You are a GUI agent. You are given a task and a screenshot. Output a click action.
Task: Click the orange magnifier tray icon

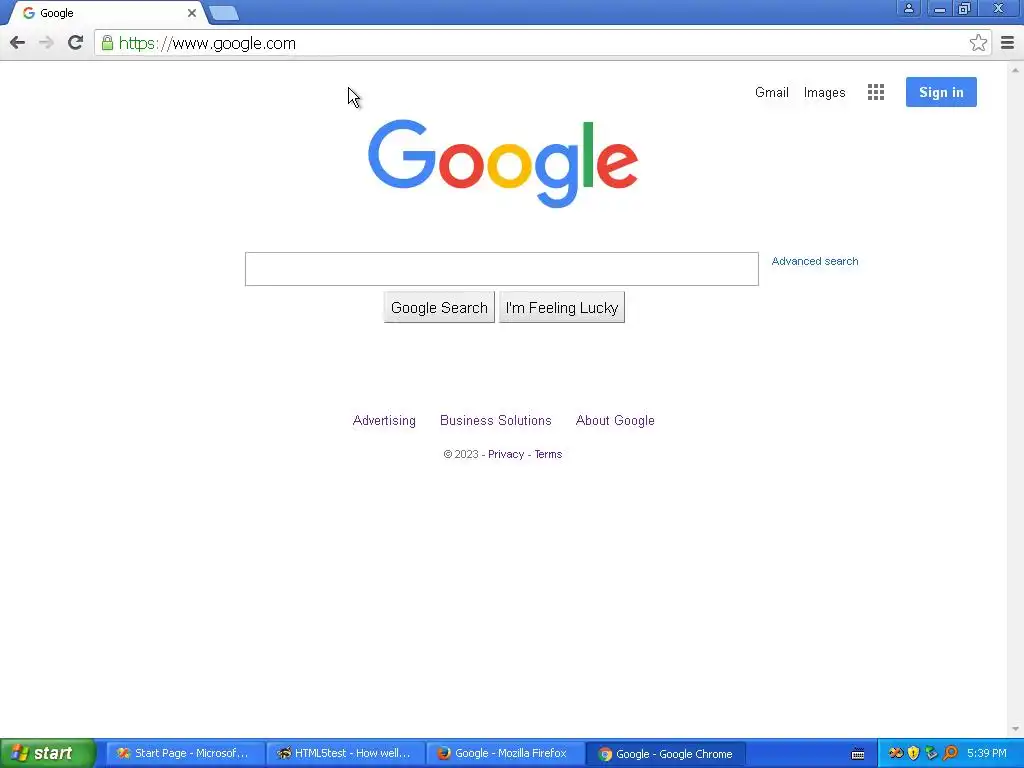(950, 753)
